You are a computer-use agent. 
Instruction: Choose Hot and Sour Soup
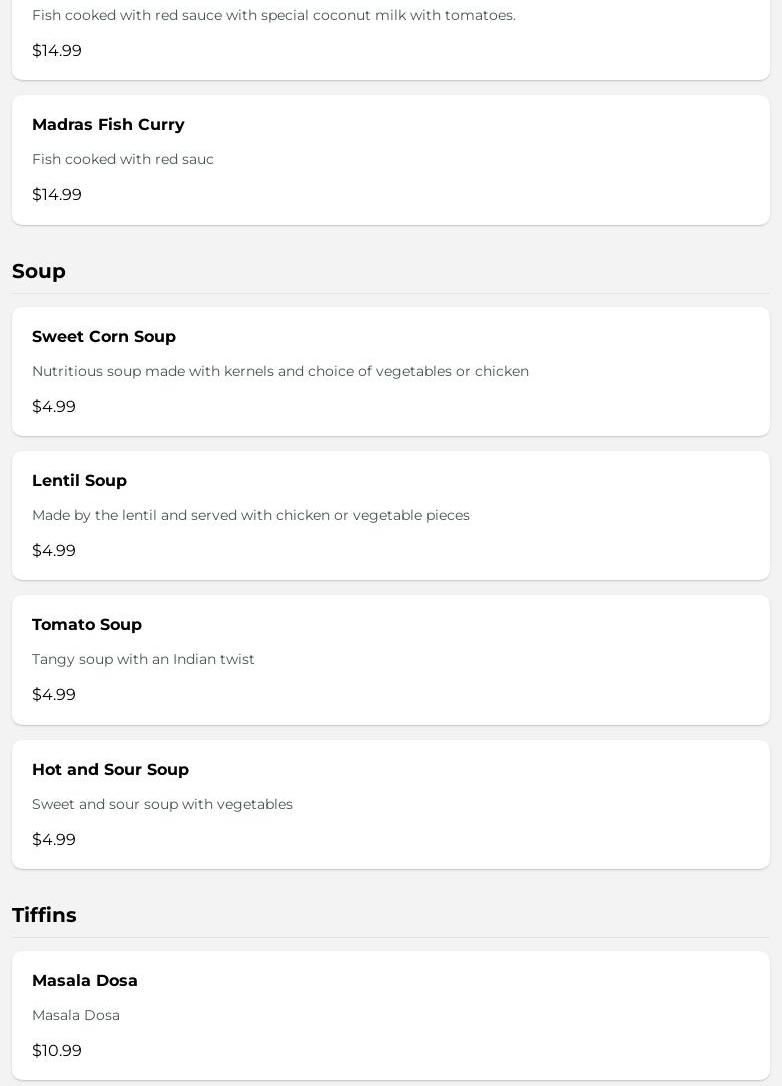pos(110,770)
